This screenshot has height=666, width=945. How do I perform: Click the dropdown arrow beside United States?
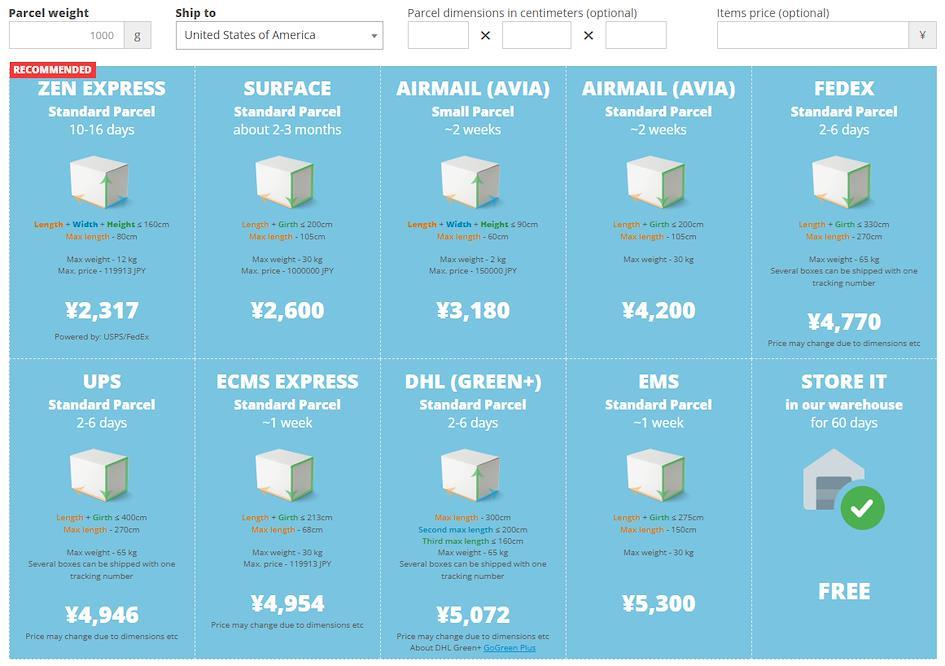(x=374, y=36)
